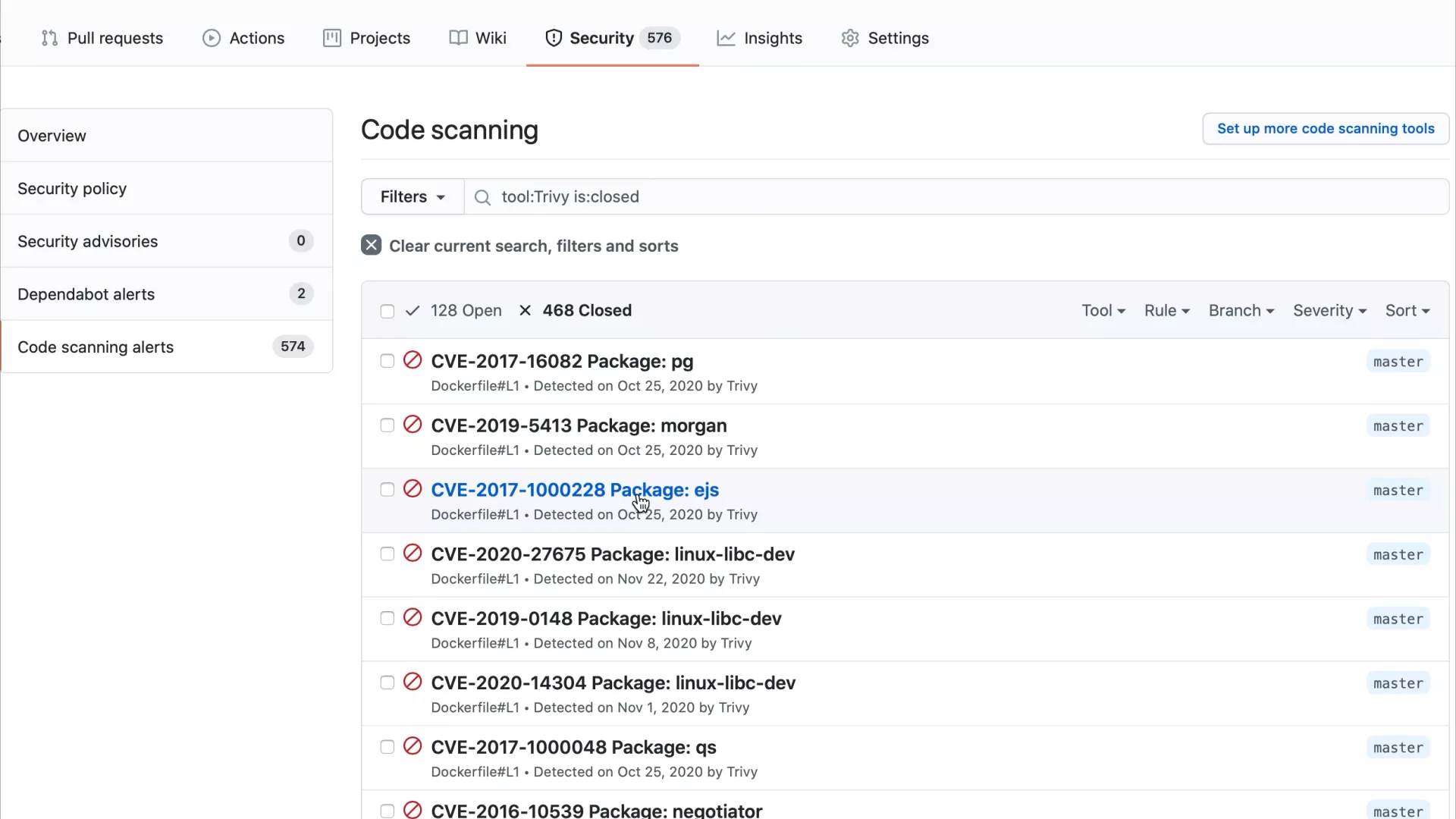This screenshot has width=1456, height=819.
Task: Expand the Branch filter dropdown
Action: 1240,310
